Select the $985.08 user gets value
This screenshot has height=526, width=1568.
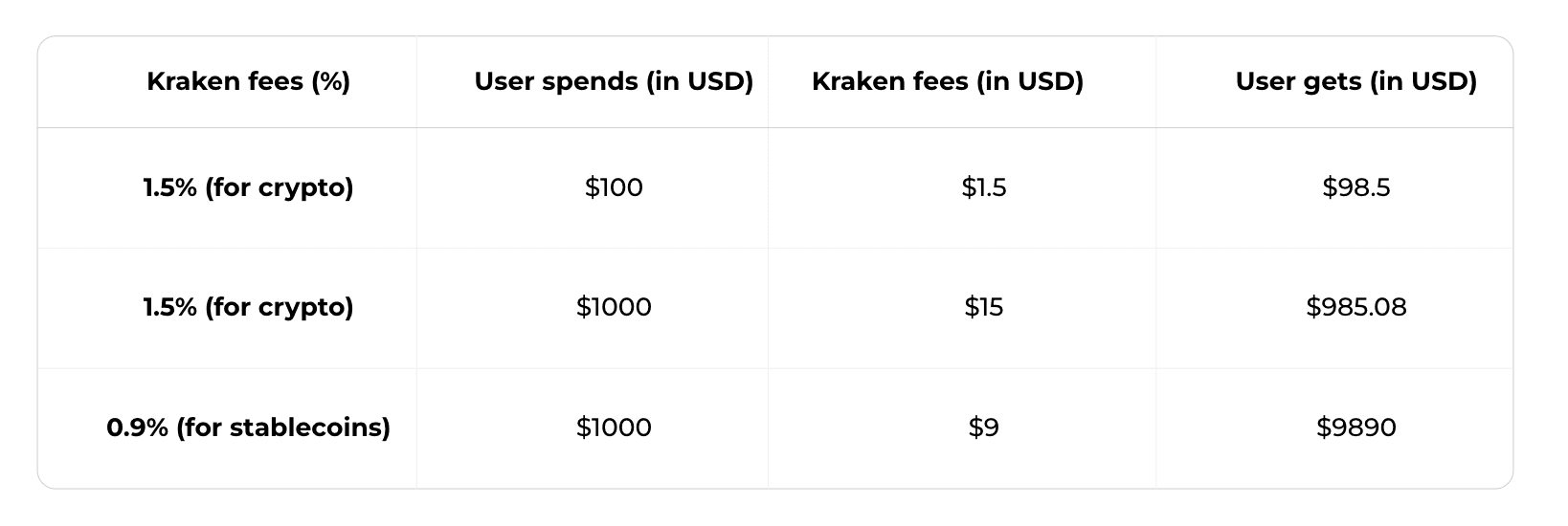(1355, 307)
